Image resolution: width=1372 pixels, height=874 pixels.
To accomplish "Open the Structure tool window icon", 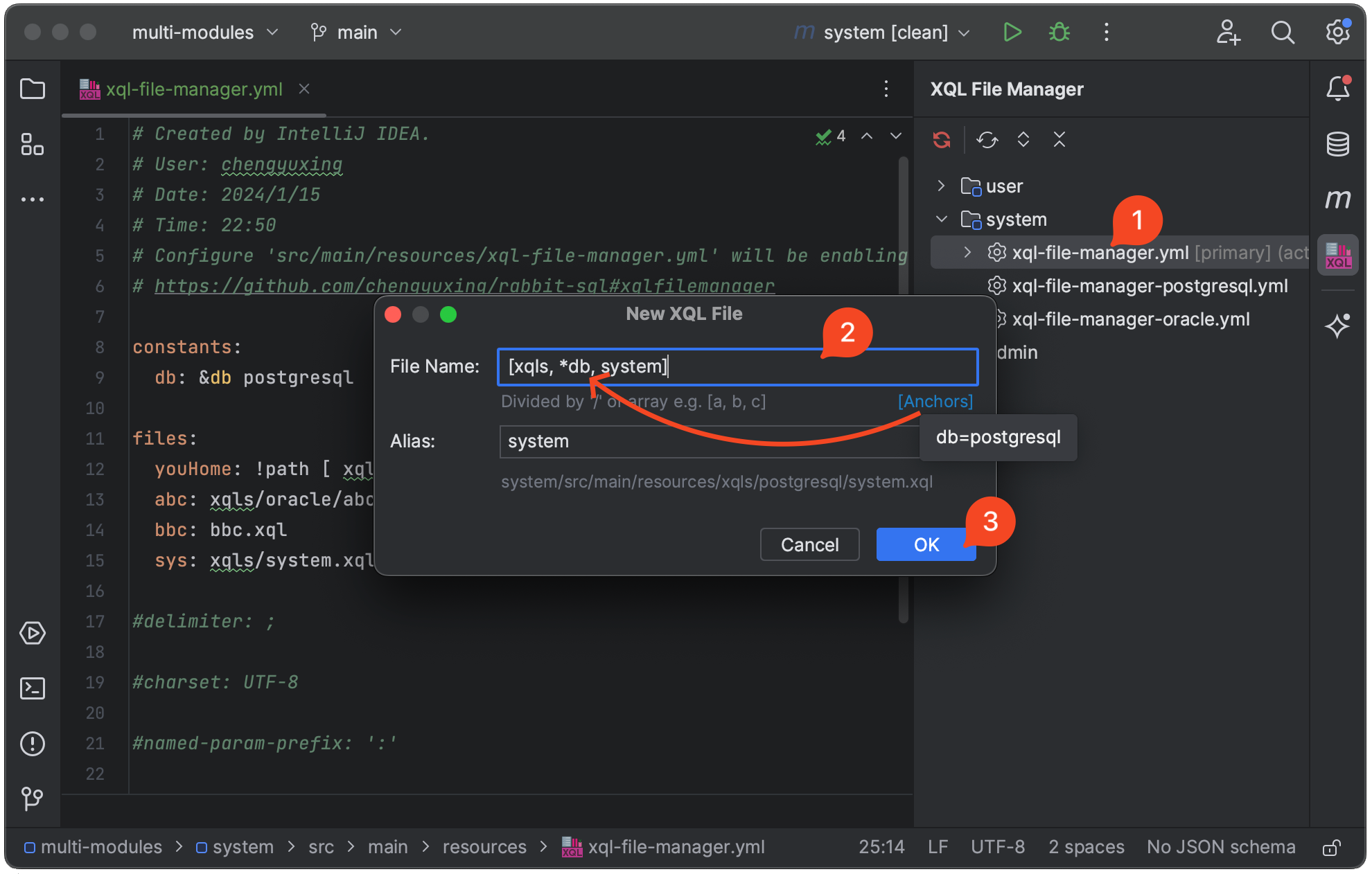I will (x=33, y=144).
